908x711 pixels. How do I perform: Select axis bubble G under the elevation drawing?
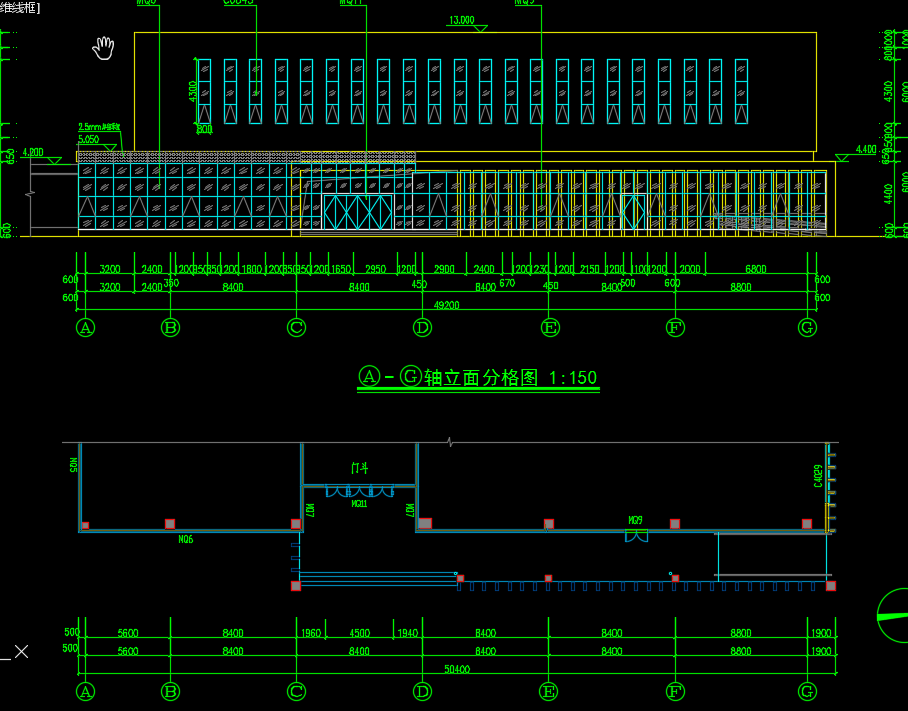coord(807,328)
